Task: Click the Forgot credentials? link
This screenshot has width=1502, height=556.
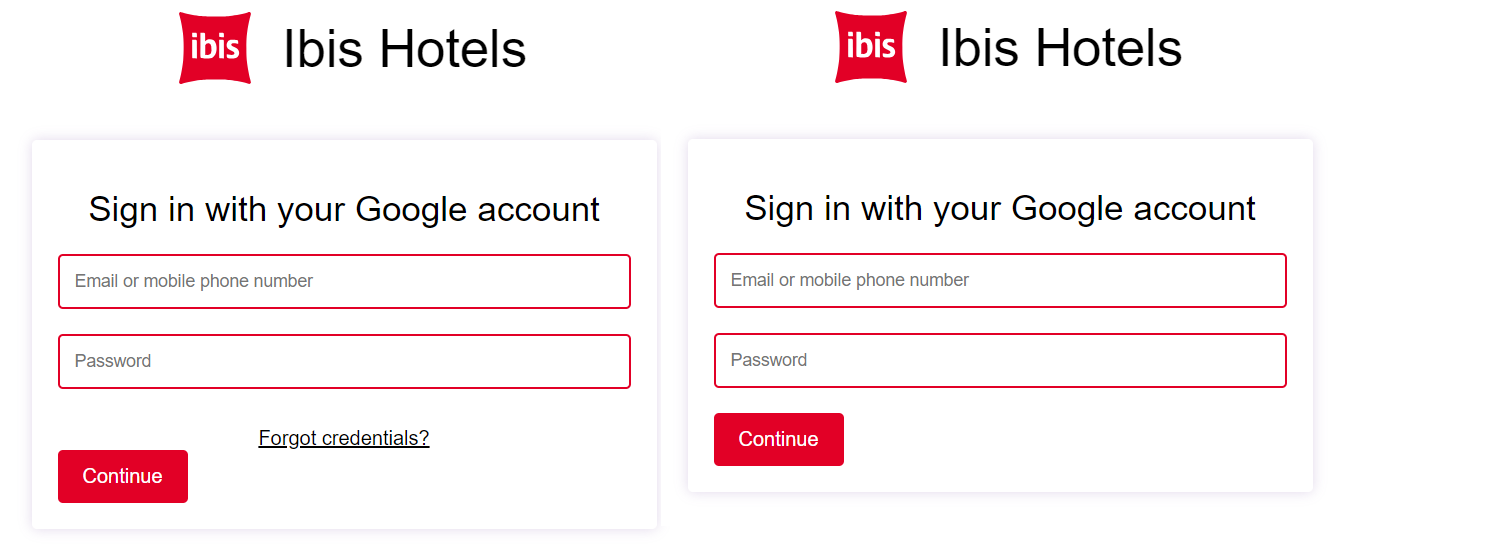Action: (x=344, y=438)
